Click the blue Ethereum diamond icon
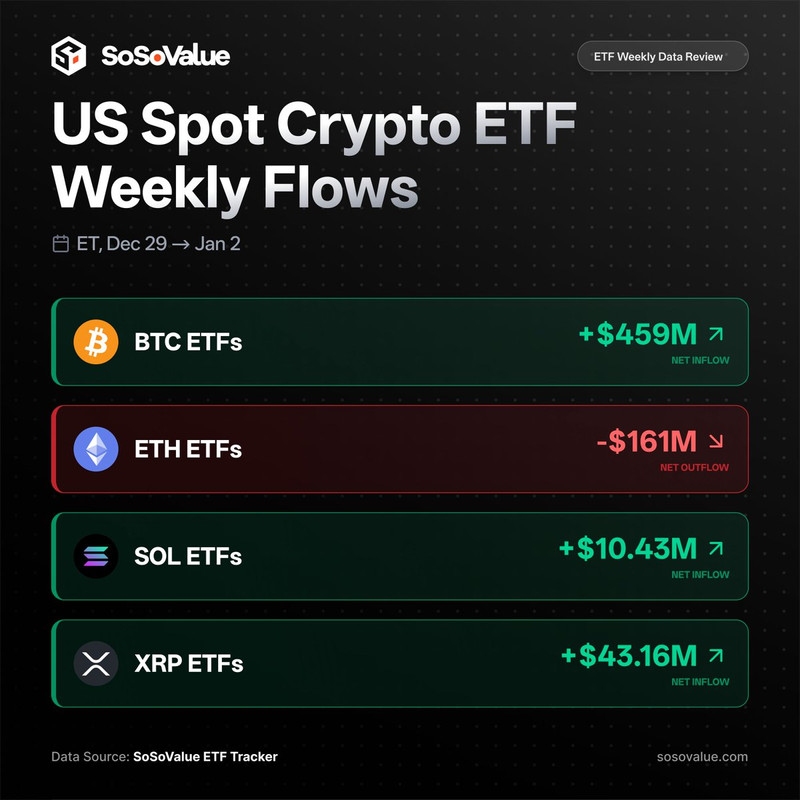 pyautogui.click(x=96, y=449)
